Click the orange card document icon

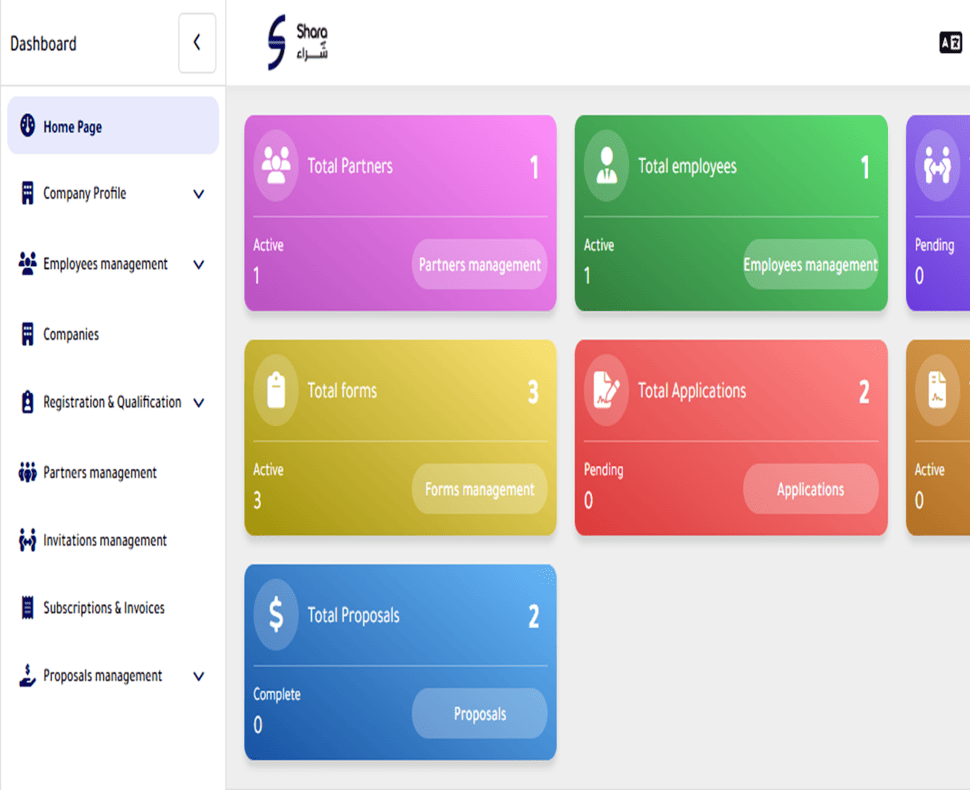[x=937, y=390]
